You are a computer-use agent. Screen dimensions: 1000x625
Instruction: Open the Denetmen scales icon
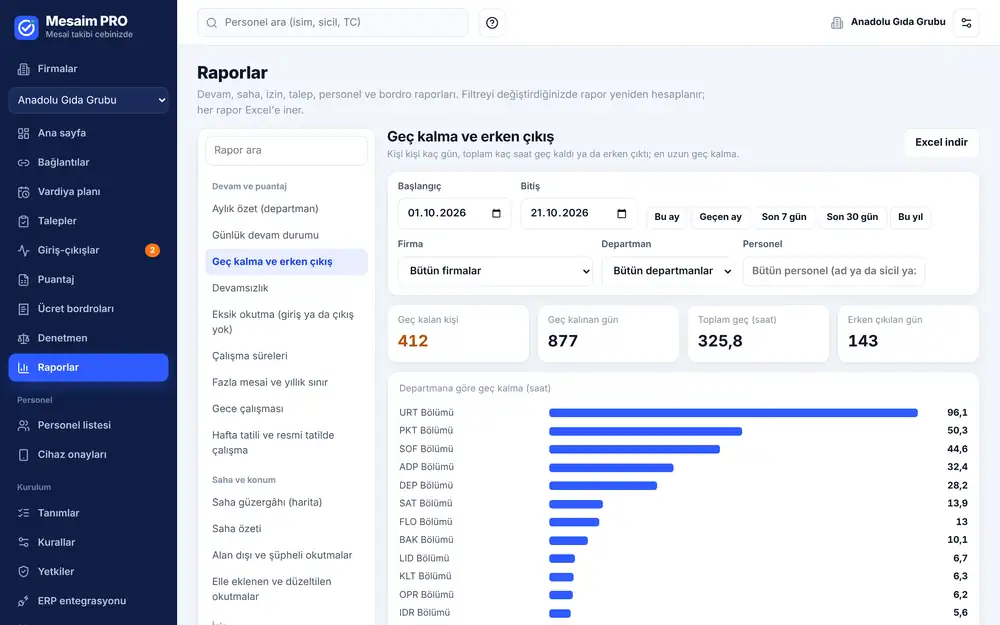24,338
